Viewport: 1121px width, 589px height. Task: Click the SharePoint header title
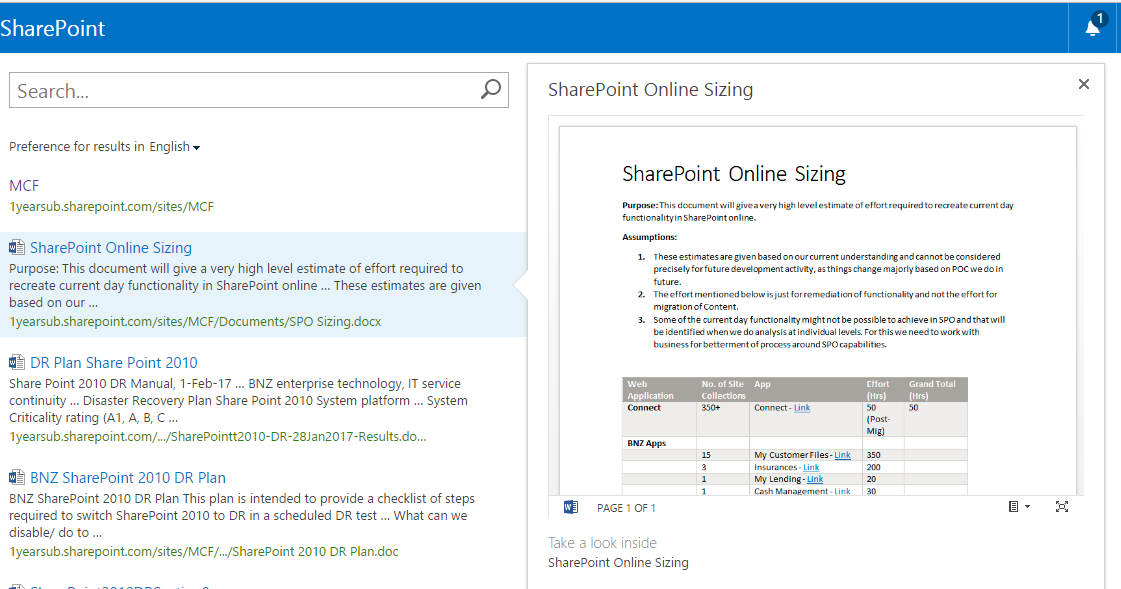pyautogui.click(x=54, y=28)
